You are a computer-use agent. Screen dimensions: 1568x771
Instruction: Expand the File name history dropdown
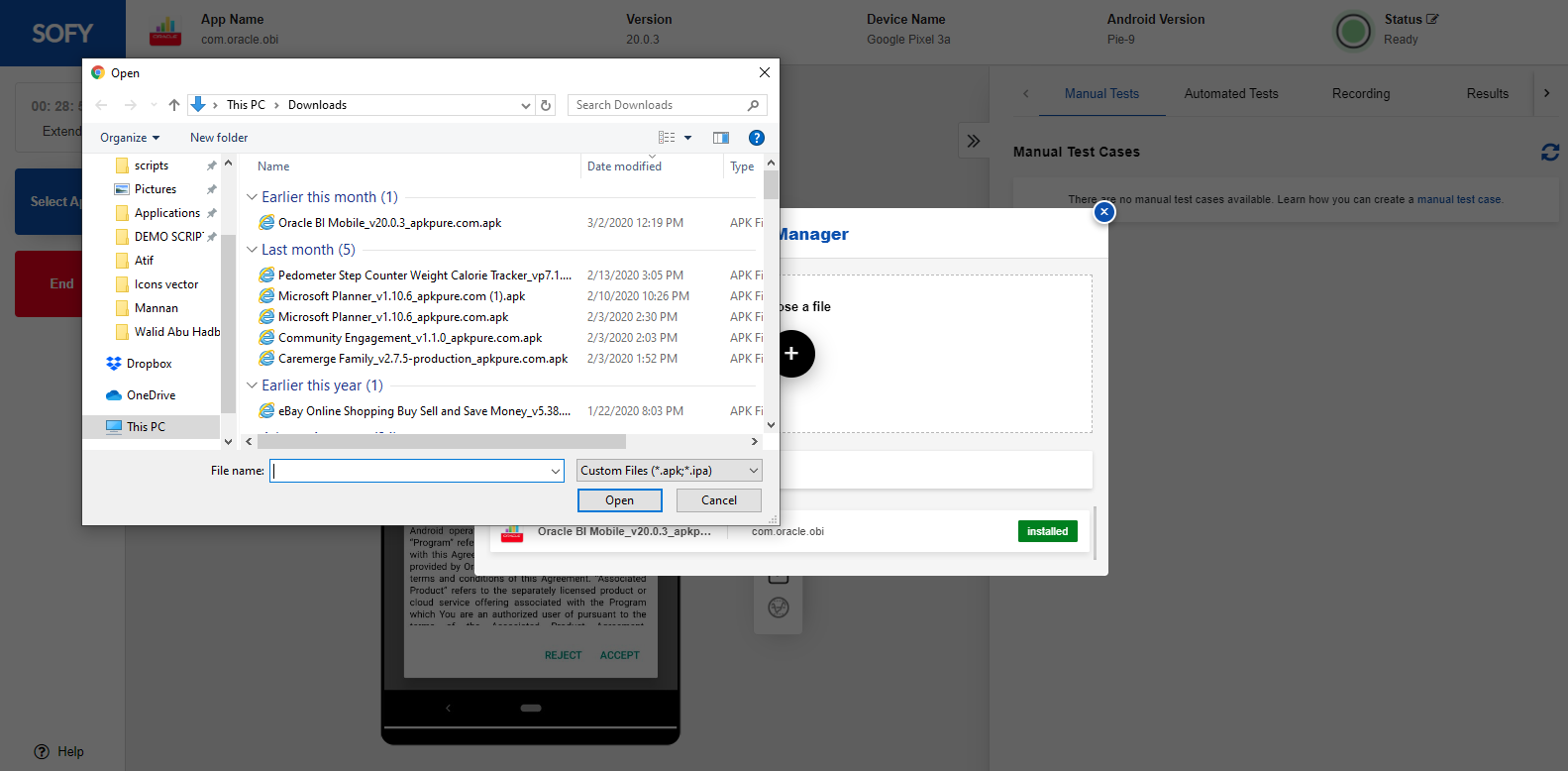pos(556,471)
